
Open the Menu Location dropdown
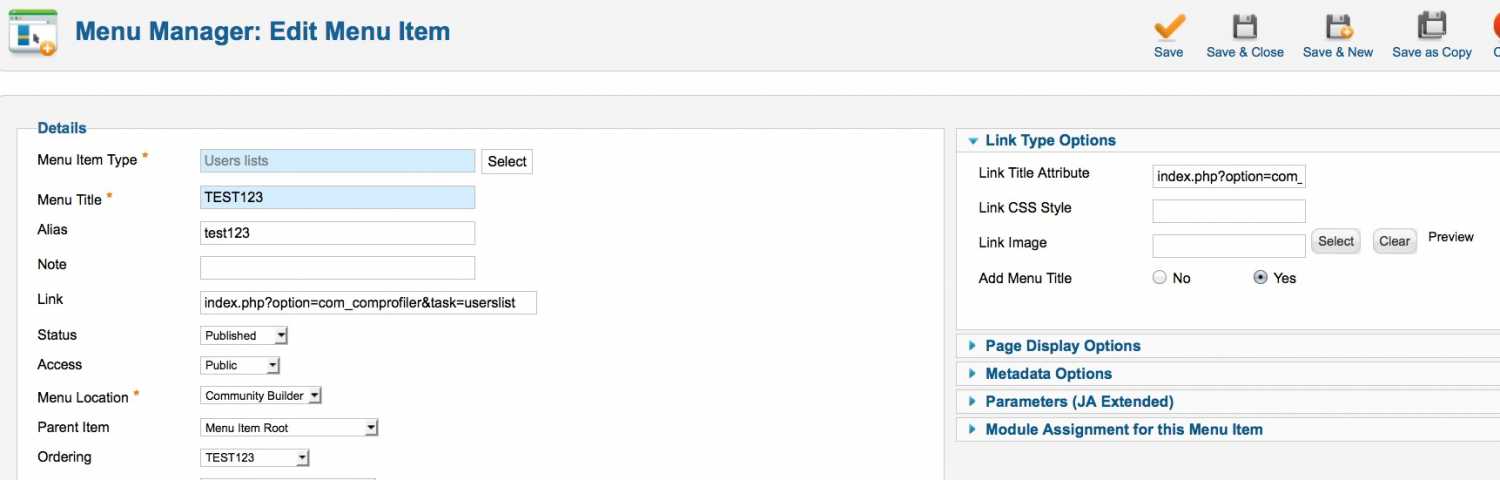coord(261,396)
